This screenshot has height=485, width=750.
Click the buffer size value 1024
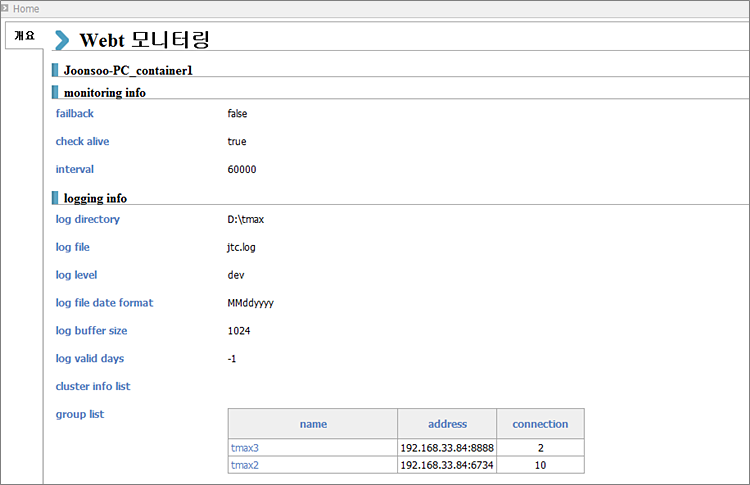click(x=239, y=331)
